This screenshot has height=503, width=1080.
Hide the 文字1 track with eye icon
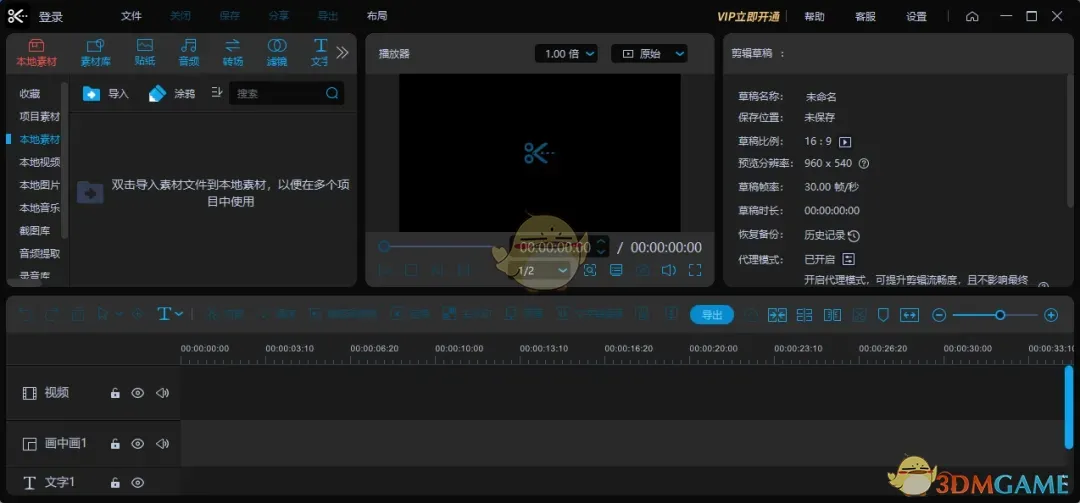(x=138, y=482)
